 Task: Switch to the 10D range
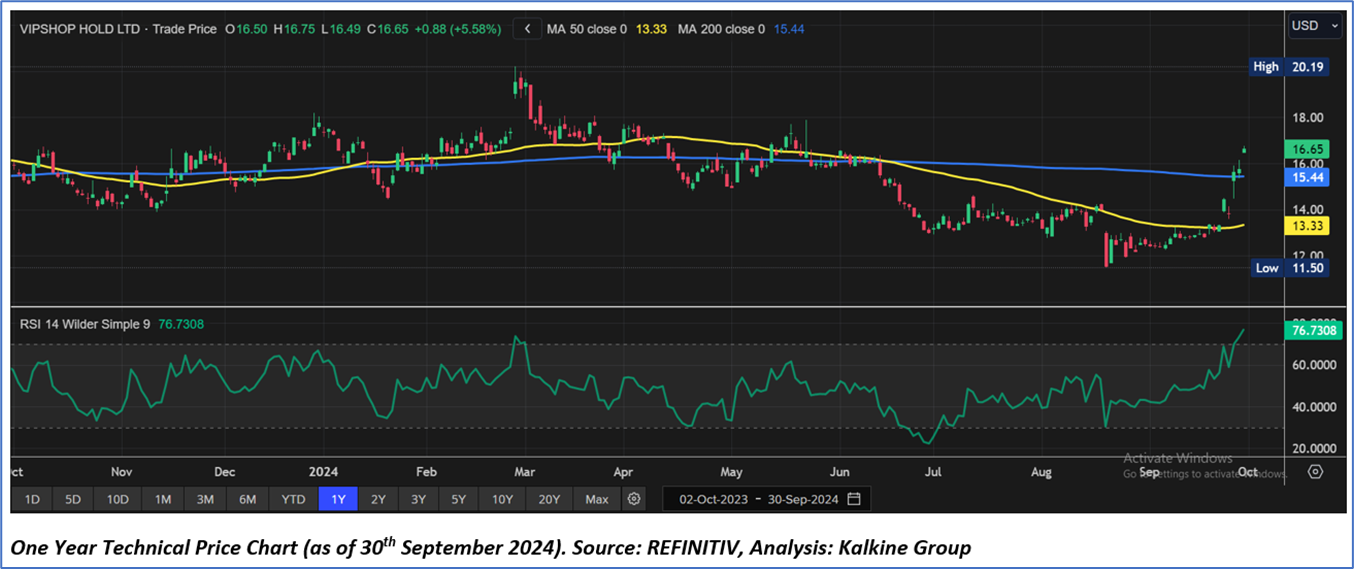[x=118, y=498]
